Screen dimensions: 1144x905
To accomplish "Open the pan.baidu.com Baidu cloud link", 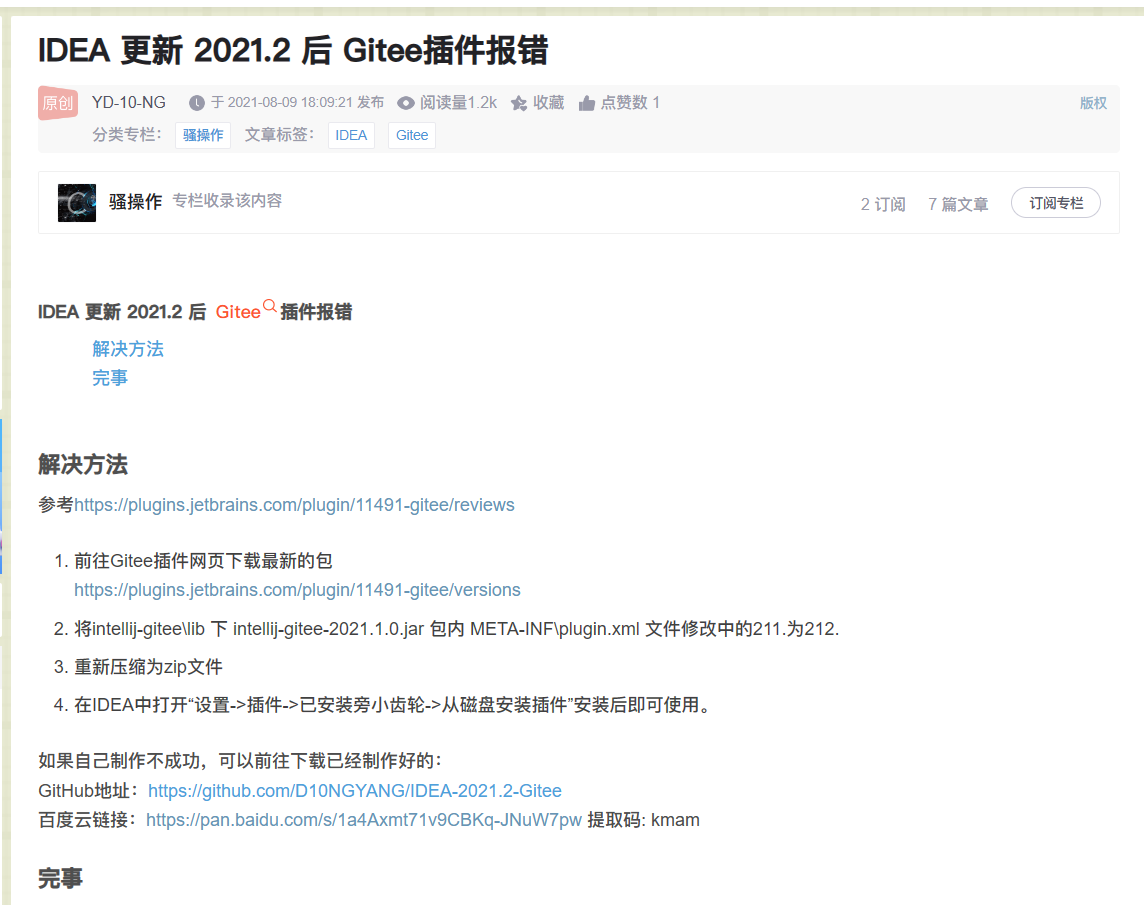I will click(x=363, y=820).
